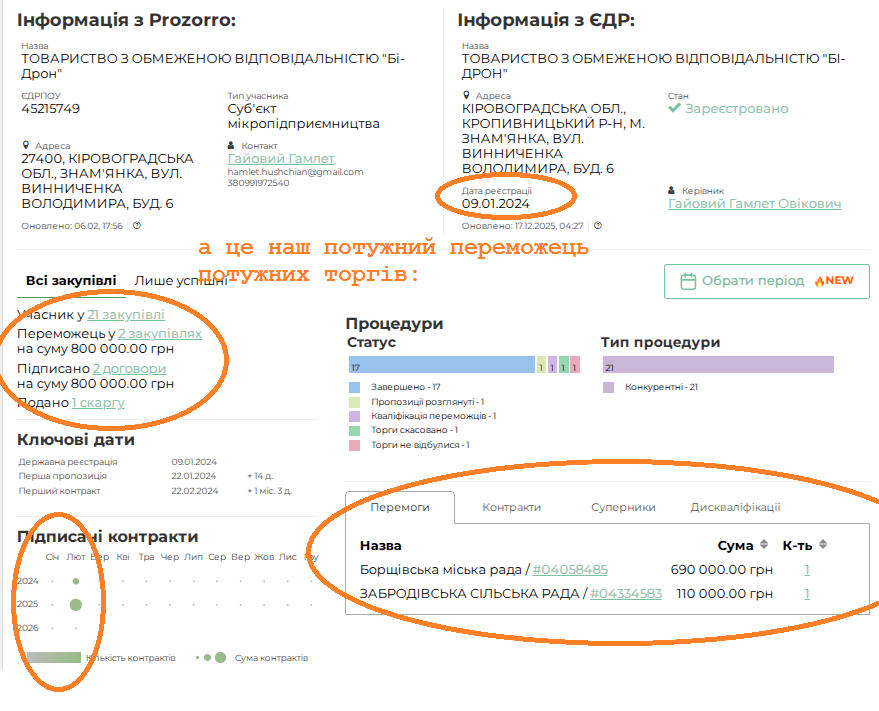Image resolution: width=879 pixels, height=711 pixels.
Task: Click purple Конкурентні procedure type bar
Action: [717, 367]
